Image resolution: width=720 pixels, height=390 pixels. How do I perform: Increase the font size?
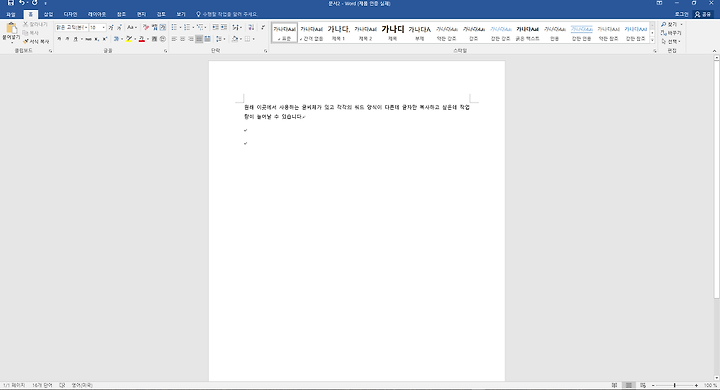point(111,28)
